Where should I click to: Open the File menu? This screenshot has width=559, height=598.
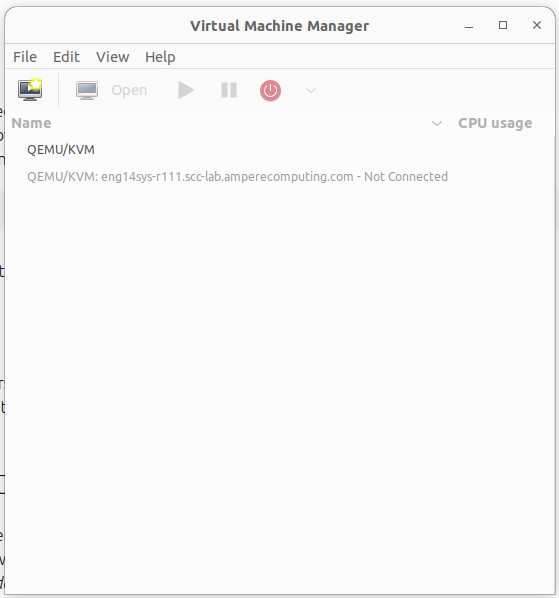[x=25, y=57]
